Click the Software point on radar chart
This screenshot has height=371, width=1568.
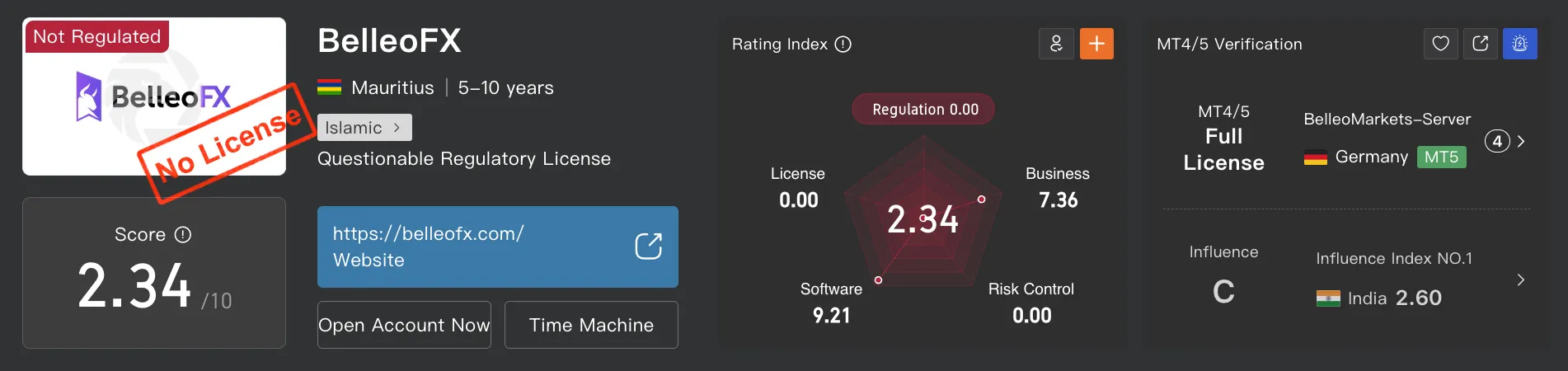click(878, 280)
